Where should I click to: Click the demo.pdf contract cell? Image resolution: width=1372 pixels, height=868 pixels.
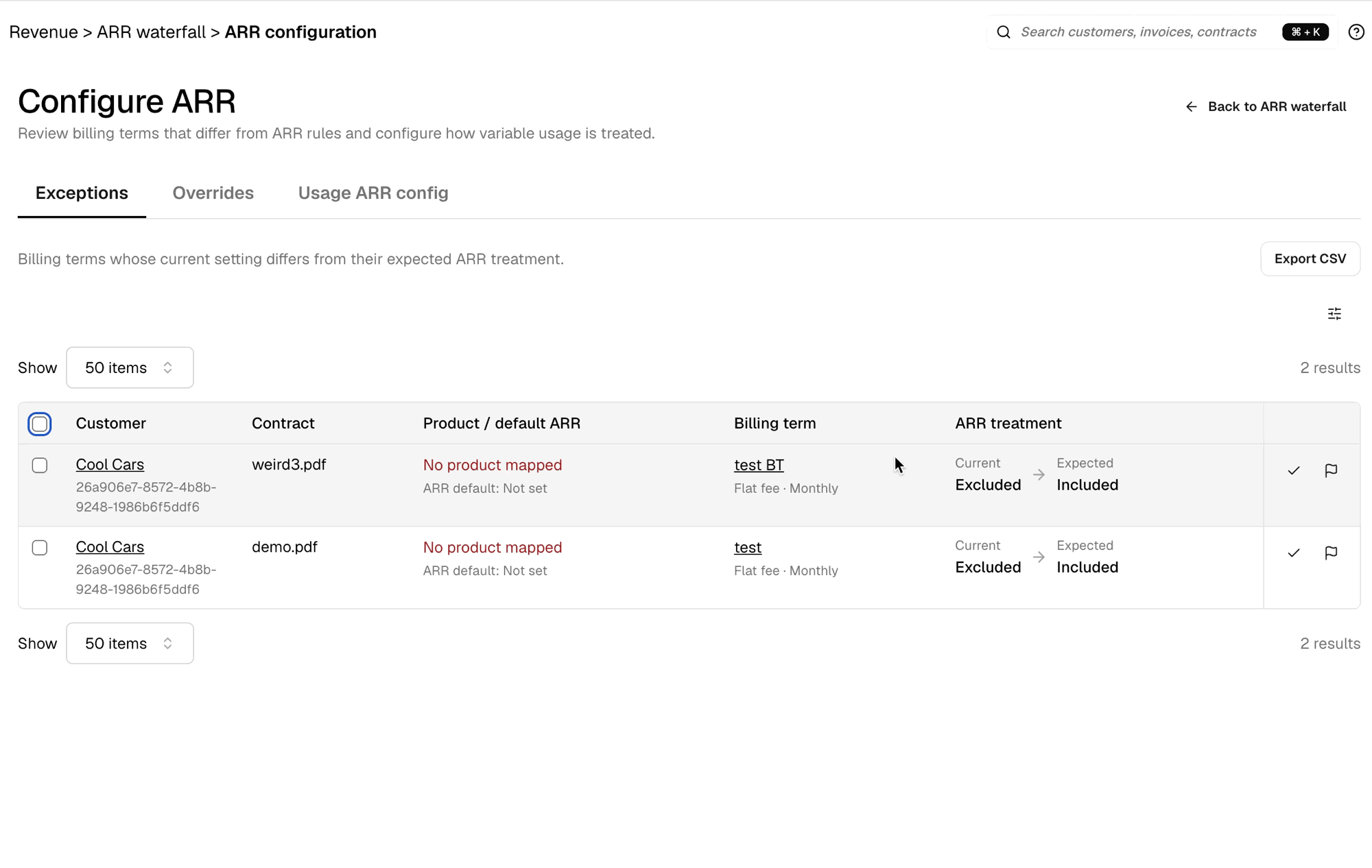[285, 546]
